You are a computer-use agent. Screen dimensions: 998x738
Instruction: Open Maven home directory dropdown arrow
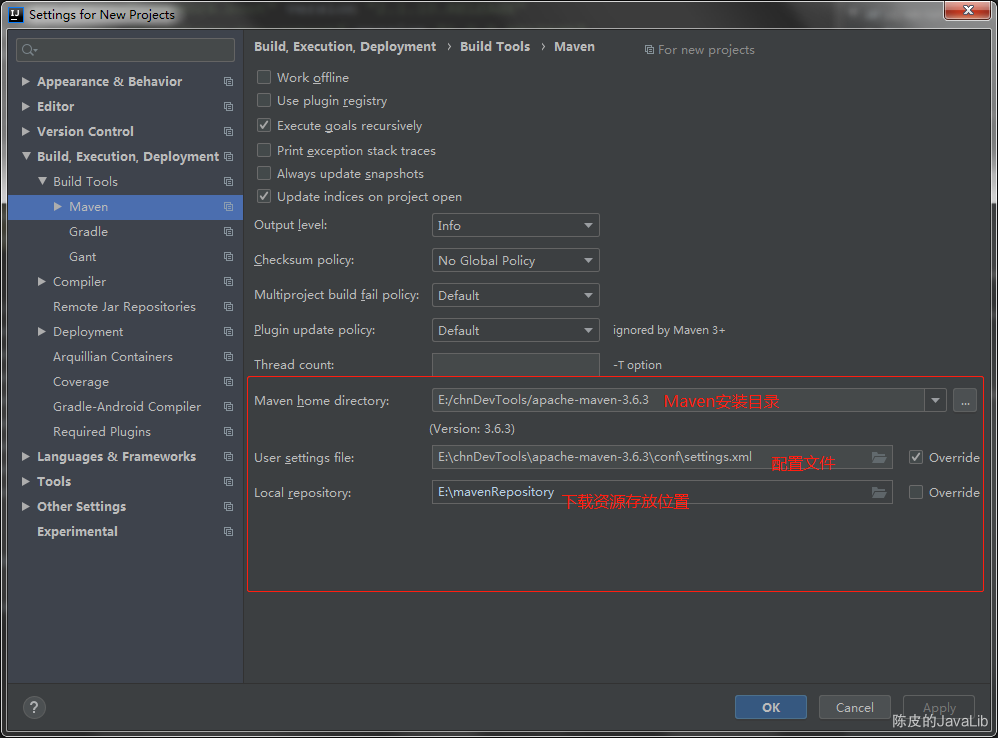935,400
